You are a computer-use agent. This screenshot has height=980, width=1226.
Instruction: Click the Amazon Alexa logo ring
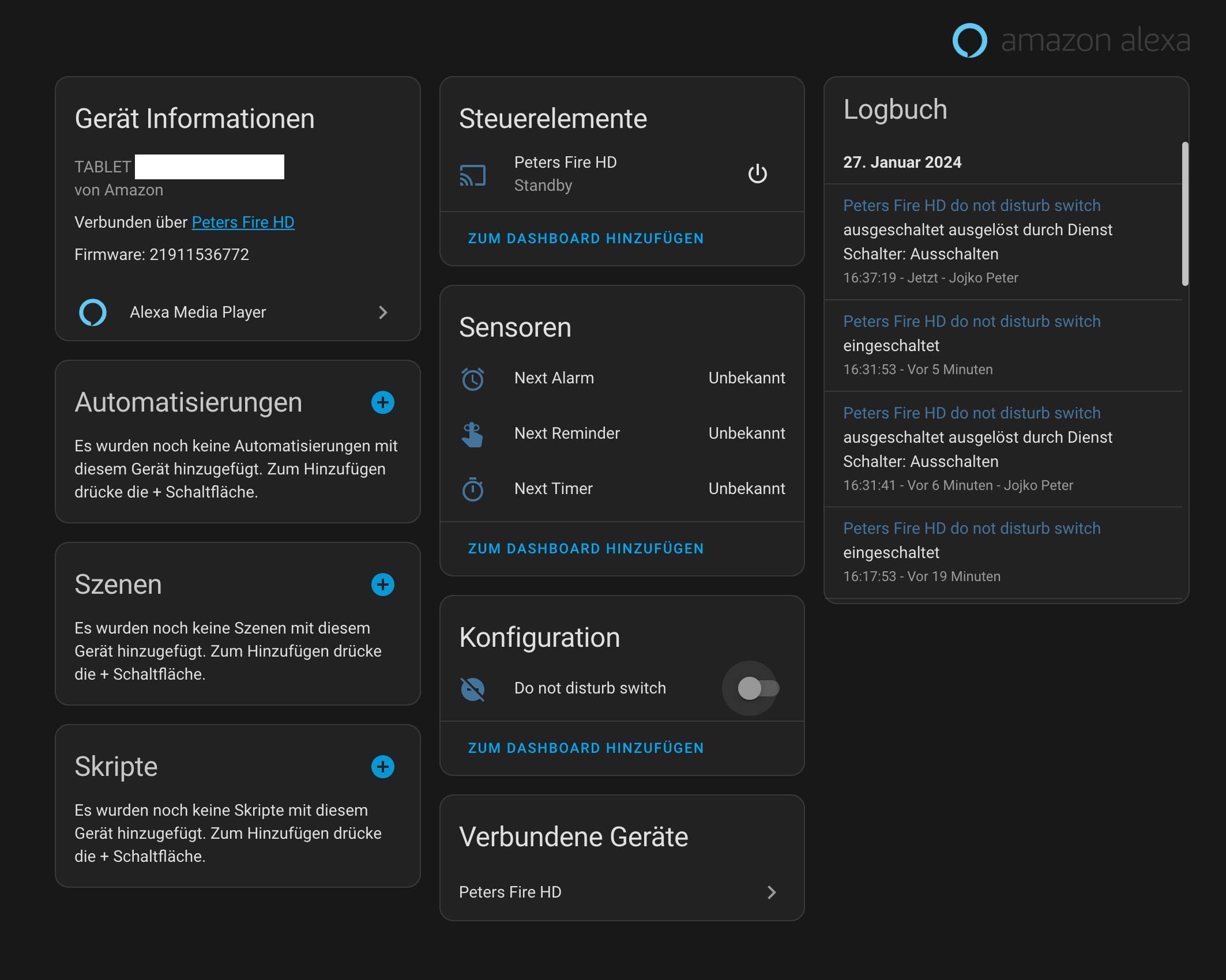pos(969,40)
